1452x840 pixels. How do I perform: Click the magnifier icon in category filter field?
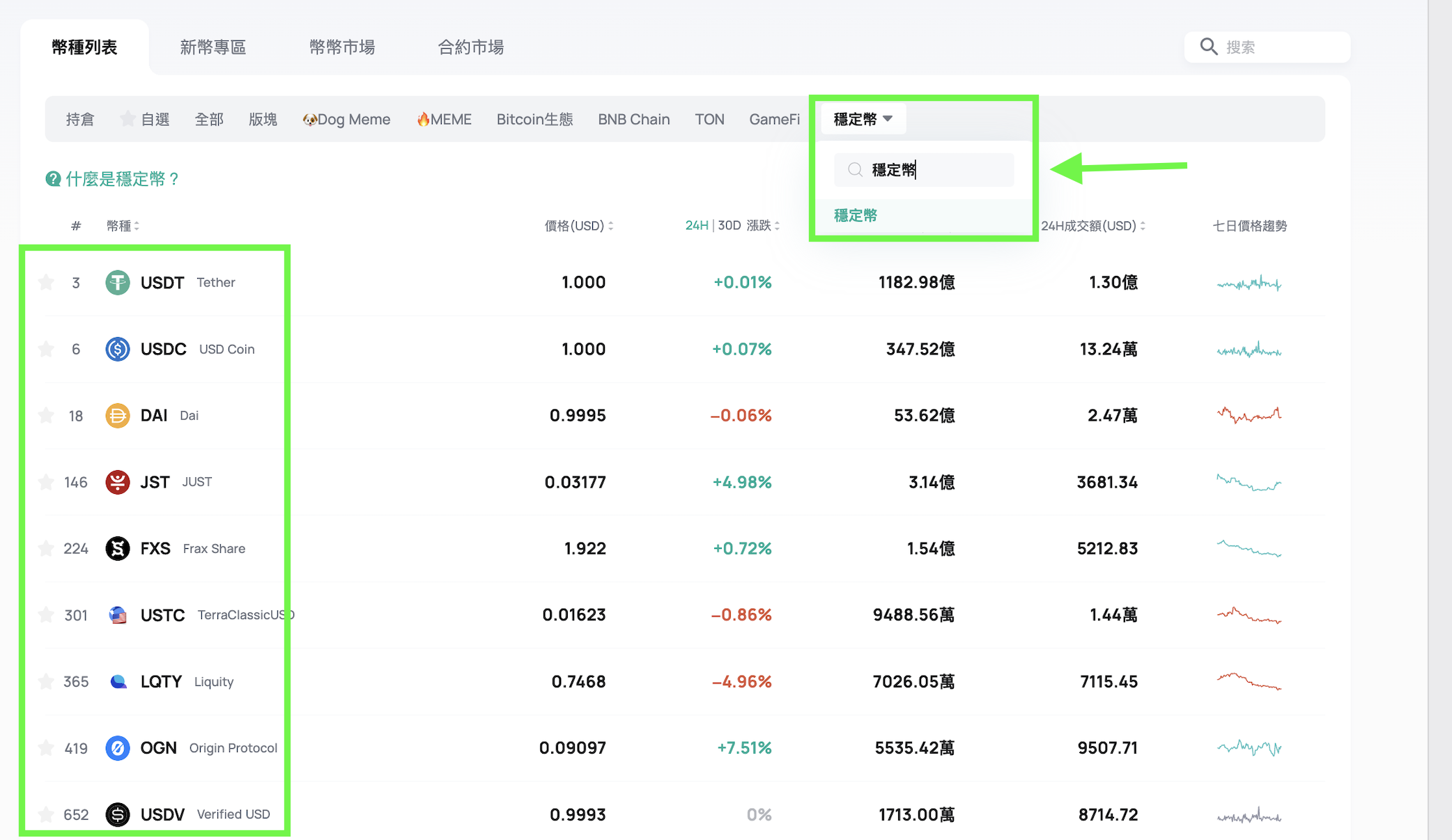855,169
